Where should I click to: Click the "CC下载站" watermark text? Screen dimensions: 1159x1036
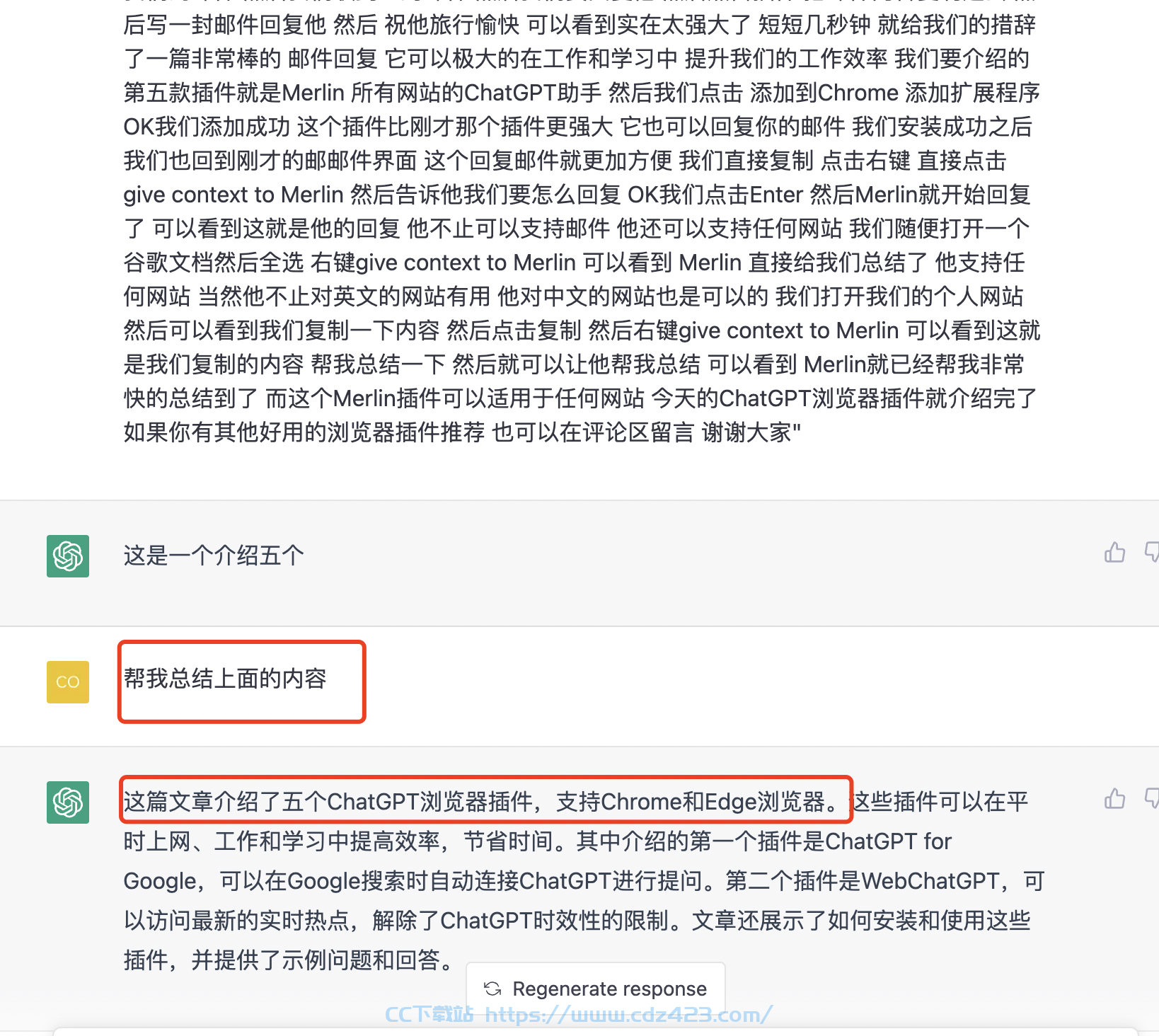[429, 1015]
